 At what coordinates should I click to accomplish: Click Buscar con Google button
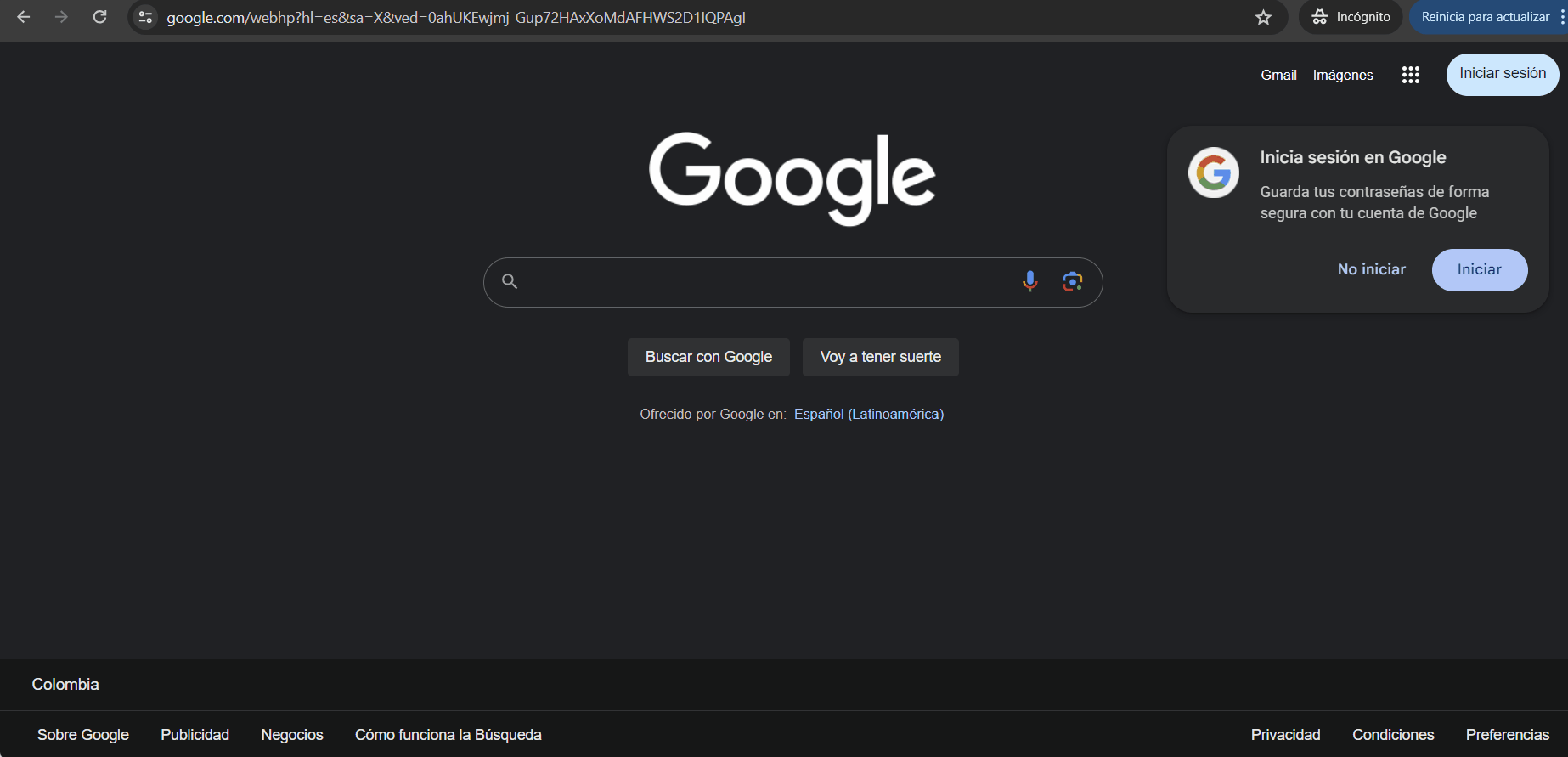(x=708, y=357)
